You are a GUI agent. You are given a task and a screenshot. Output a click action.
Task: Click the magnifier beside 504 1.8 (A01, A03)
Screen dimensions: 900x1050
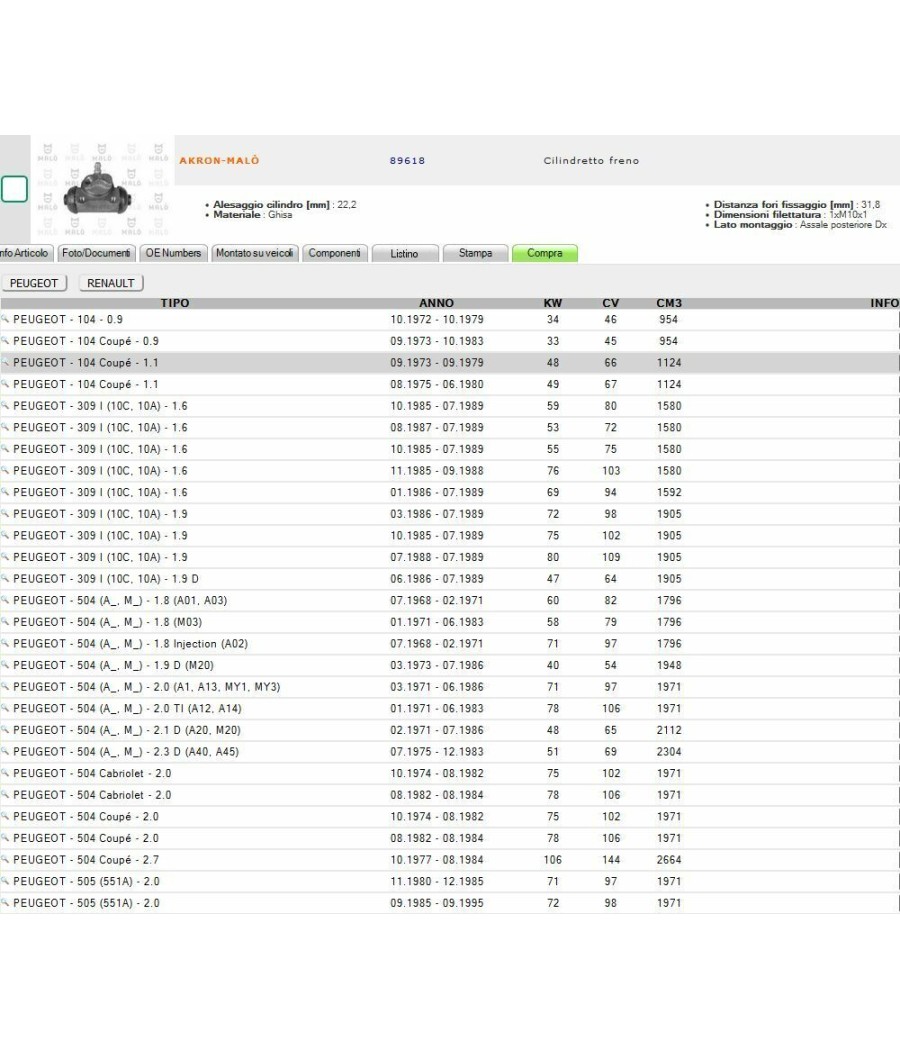tap(5, 600)
